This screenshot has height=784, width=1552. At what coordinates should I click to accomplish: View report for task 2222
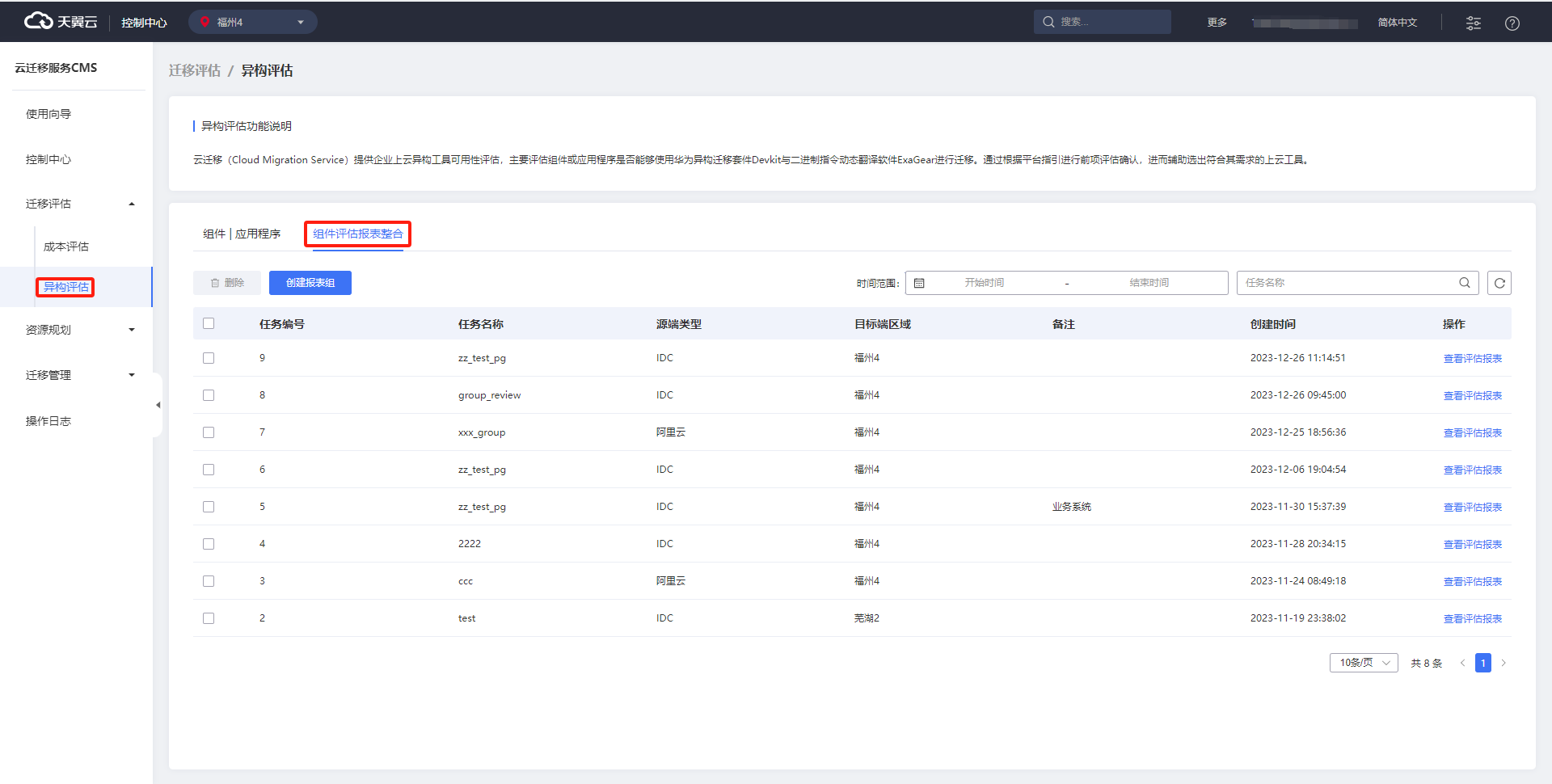coord(1473,545)
